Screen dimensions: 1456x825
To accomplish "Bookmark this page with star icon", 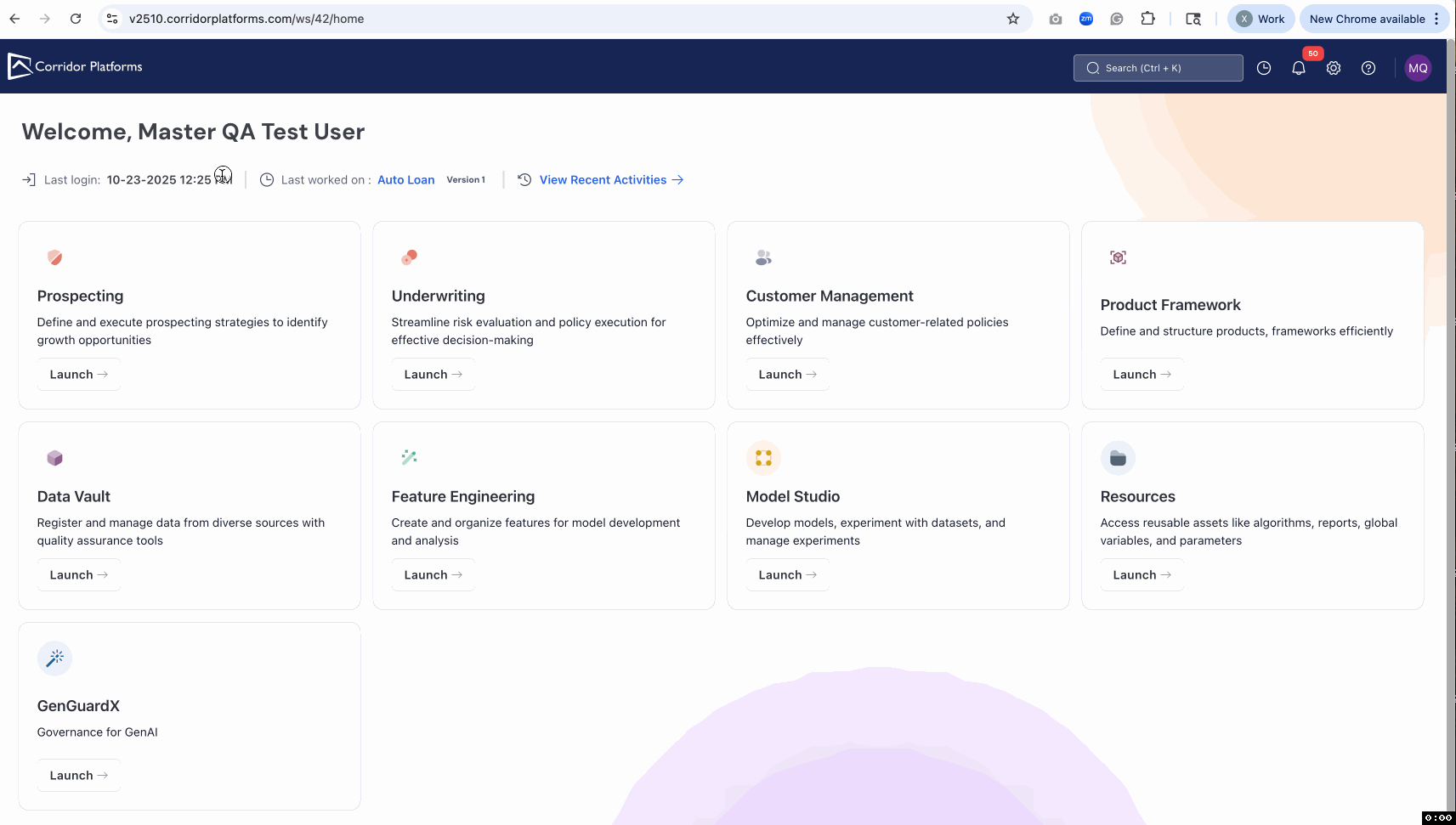I will (1013, 19).
